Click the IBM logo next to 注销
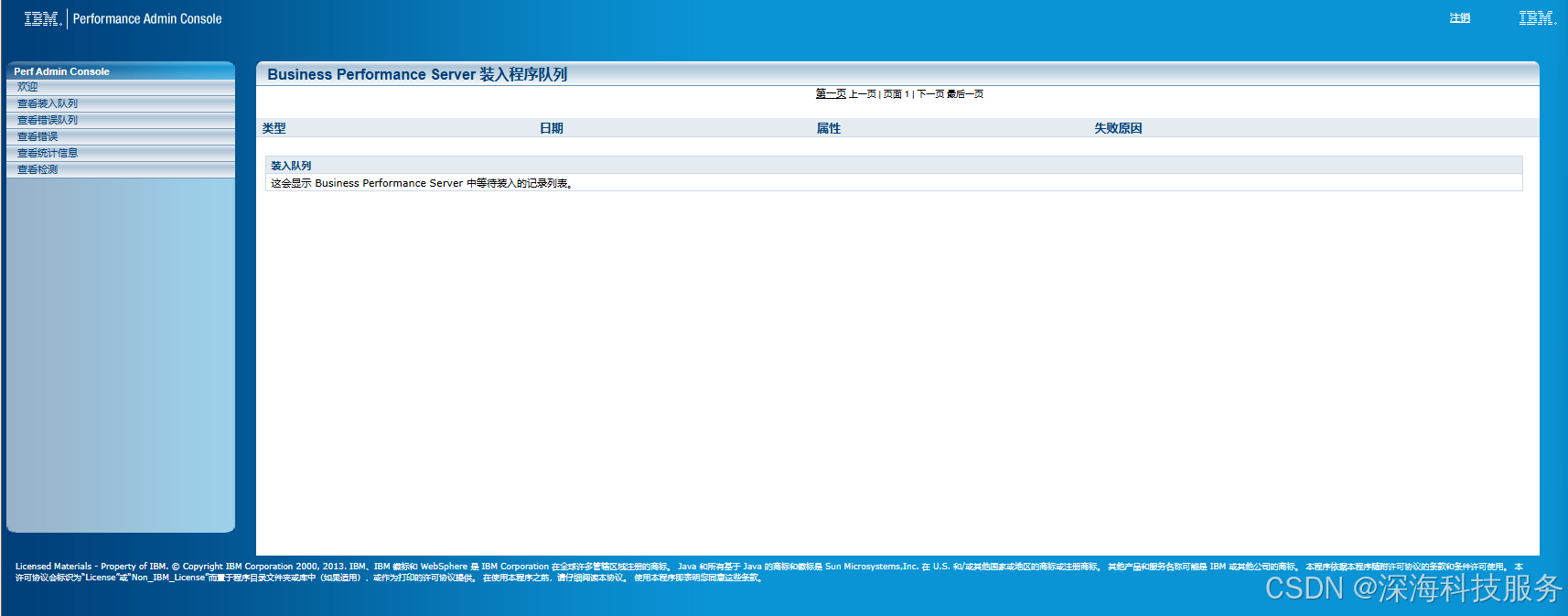 pos(1538,18)
